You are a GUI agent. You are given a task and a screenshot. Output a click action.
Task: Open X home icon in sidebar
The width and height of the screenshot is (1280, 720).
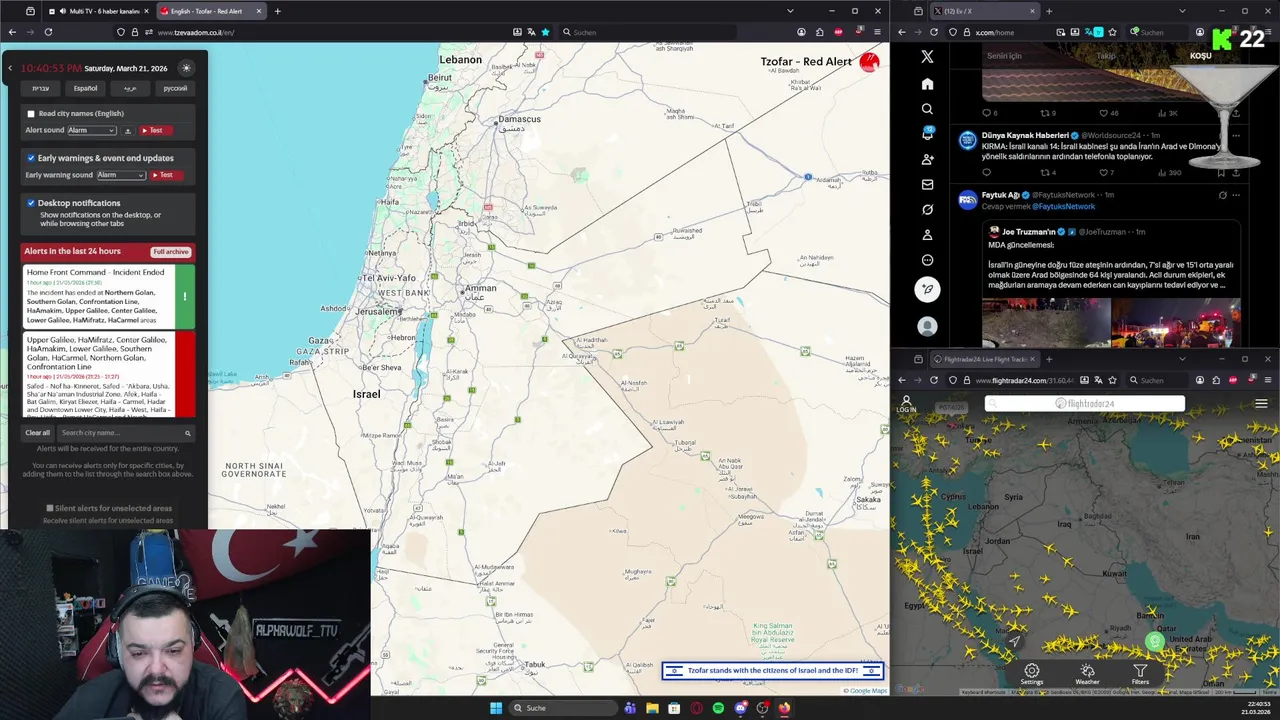[x=927, y=84]
